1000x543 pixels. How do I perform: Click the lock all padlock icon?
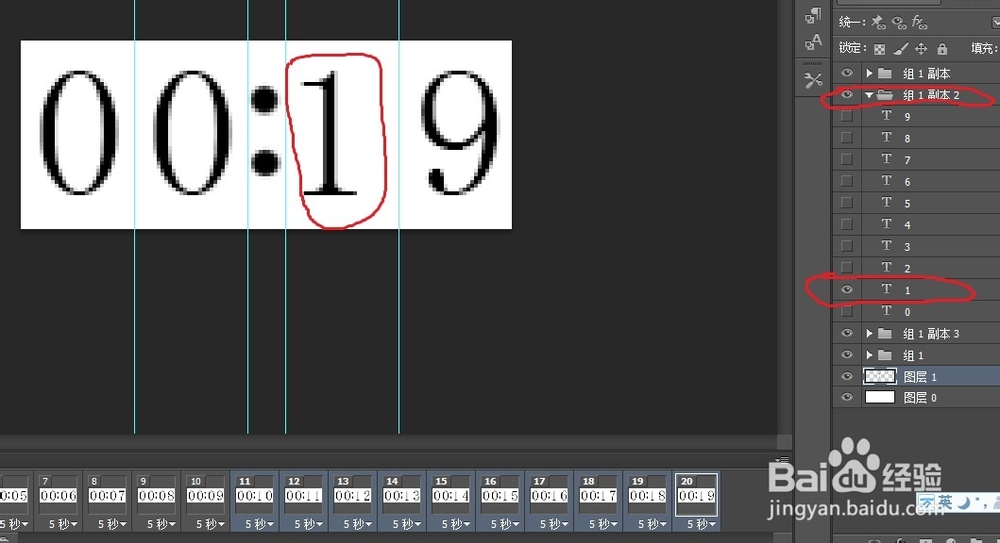(x=942, y=48)
